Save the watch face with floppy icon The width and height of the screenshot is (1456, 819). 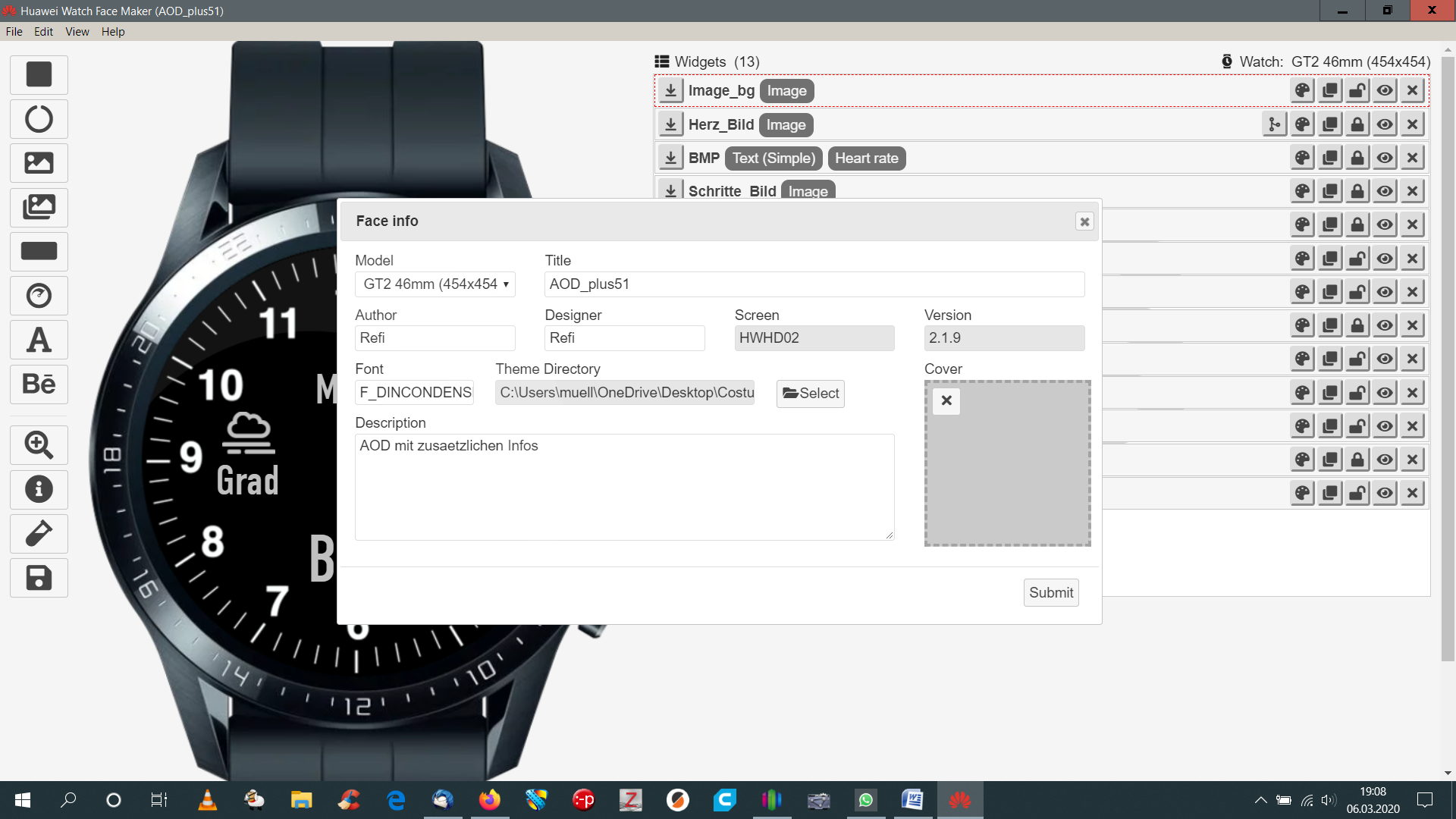(39, 578)
